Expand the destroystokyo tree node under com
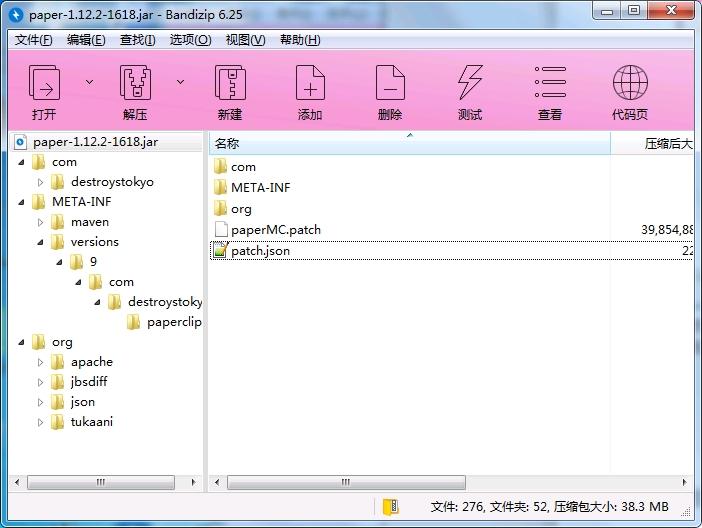702x528 pixels. point(40,182)
